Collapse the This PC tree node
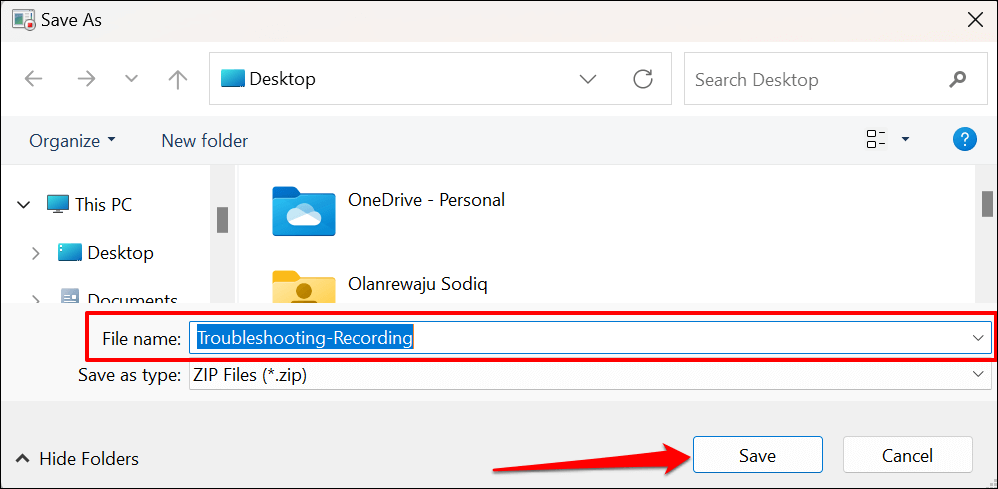 24,205
